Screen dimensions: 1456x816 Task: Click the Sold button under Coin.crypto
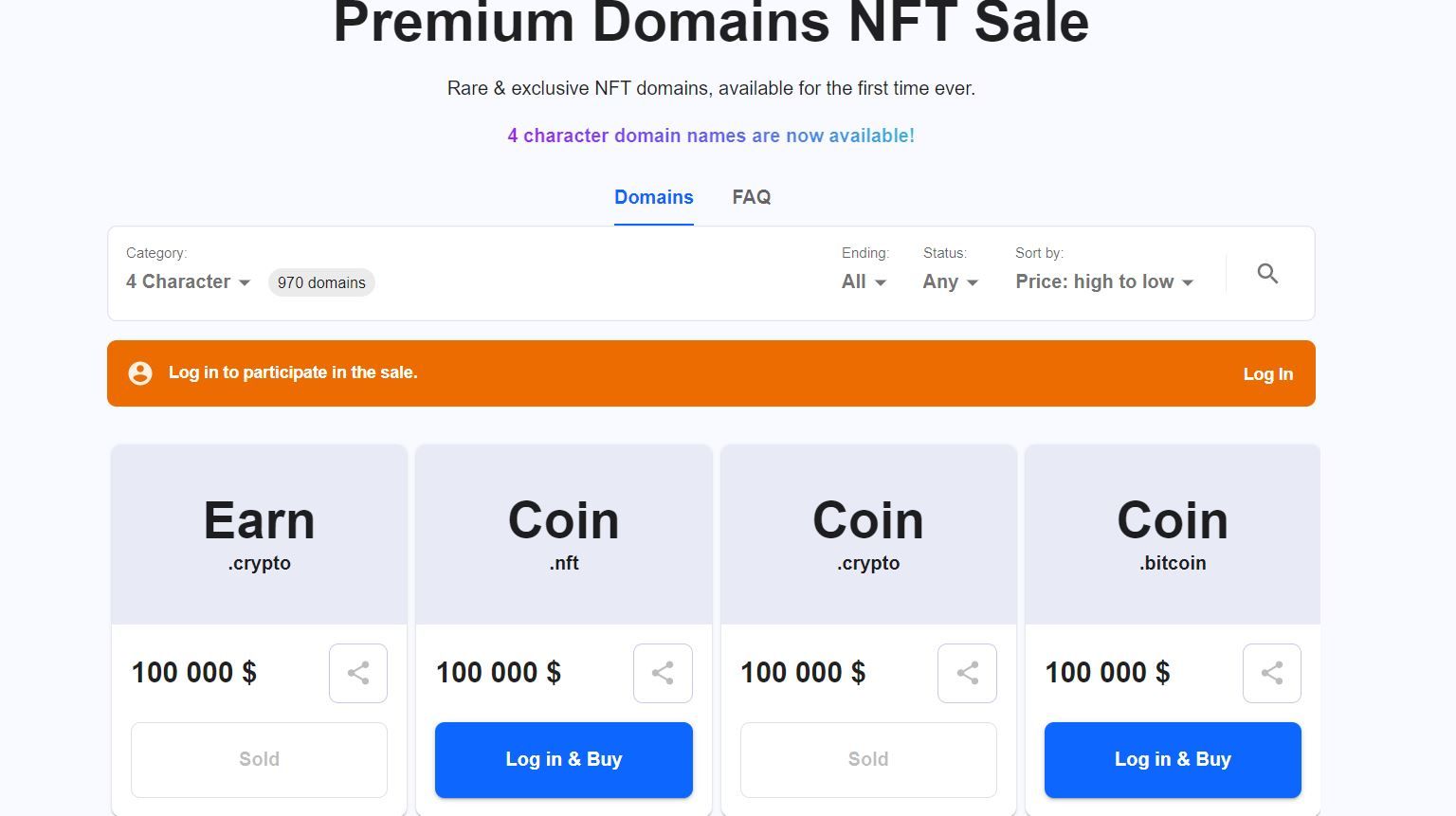[867, 759]
